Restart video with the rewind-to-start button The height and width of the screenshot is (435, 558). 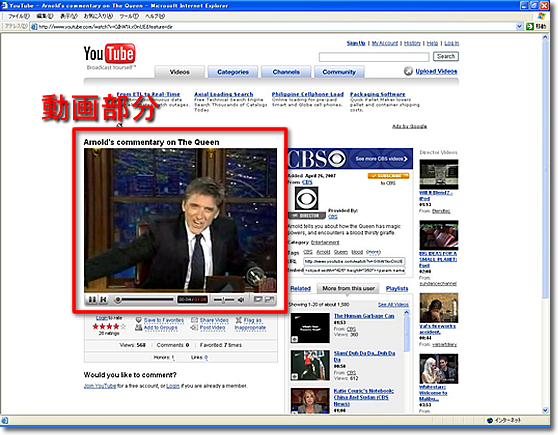point(103,300)
